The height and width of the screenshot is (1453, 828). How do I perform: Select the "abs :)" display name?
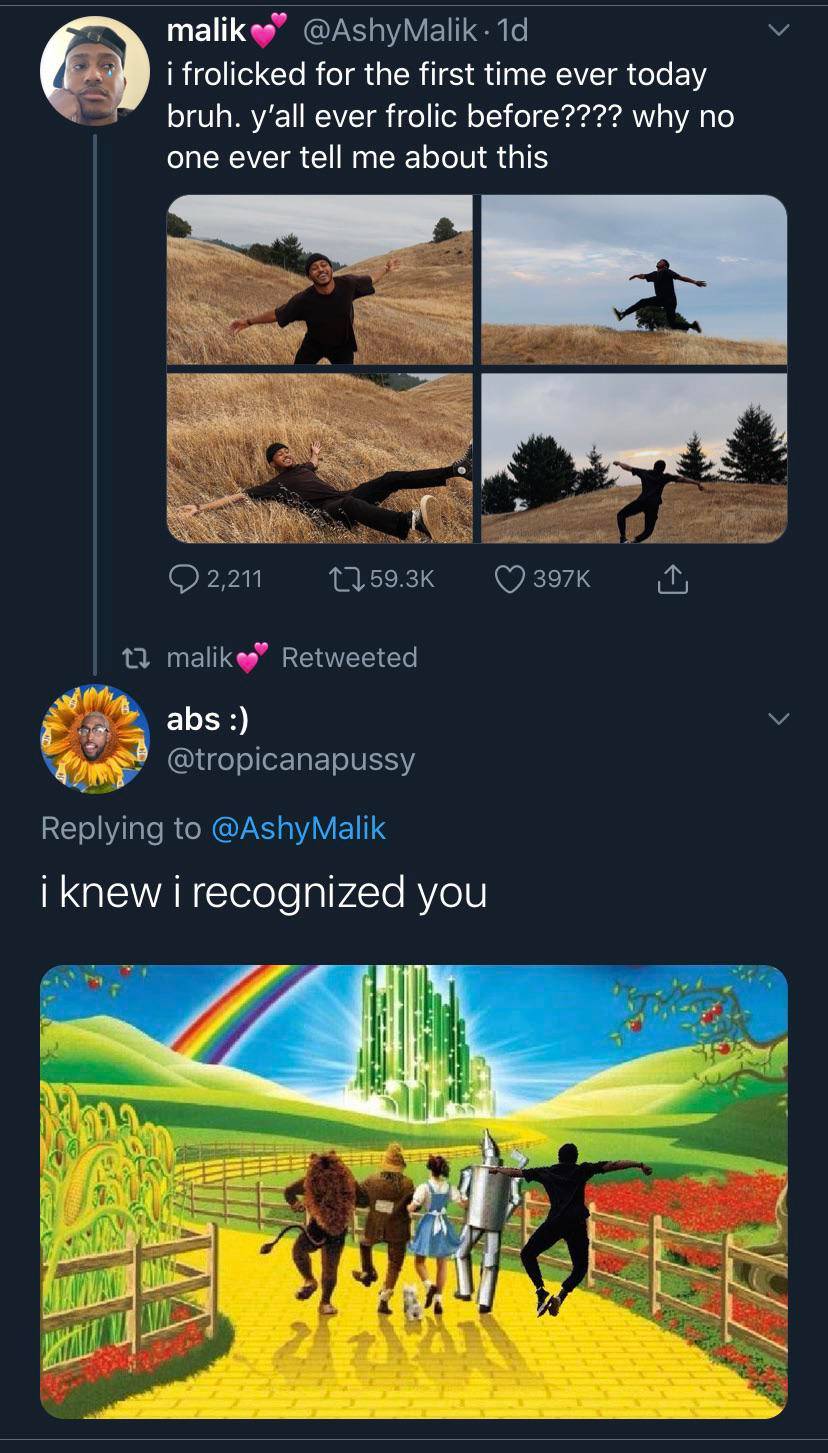[207, 718]
